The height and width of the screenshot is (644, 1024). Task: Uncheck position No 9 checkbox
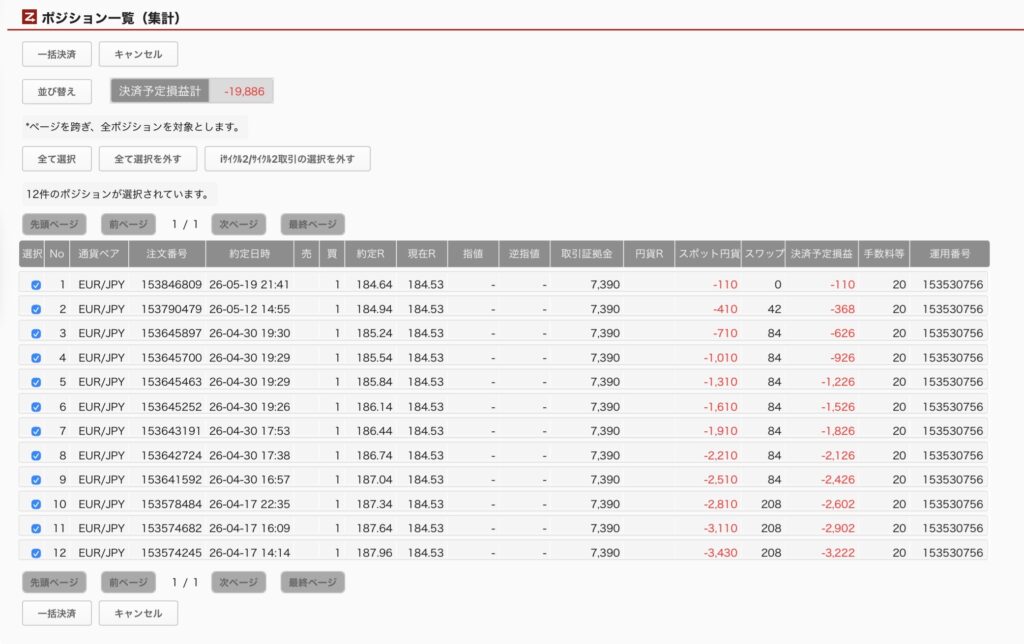36,479
